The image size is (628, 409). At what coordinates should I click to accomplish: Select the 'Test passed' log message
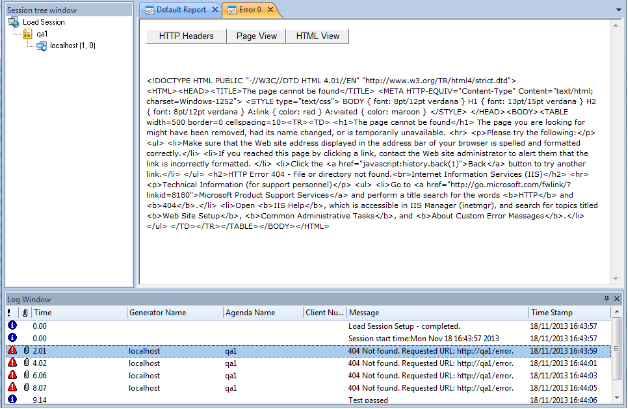368,400
